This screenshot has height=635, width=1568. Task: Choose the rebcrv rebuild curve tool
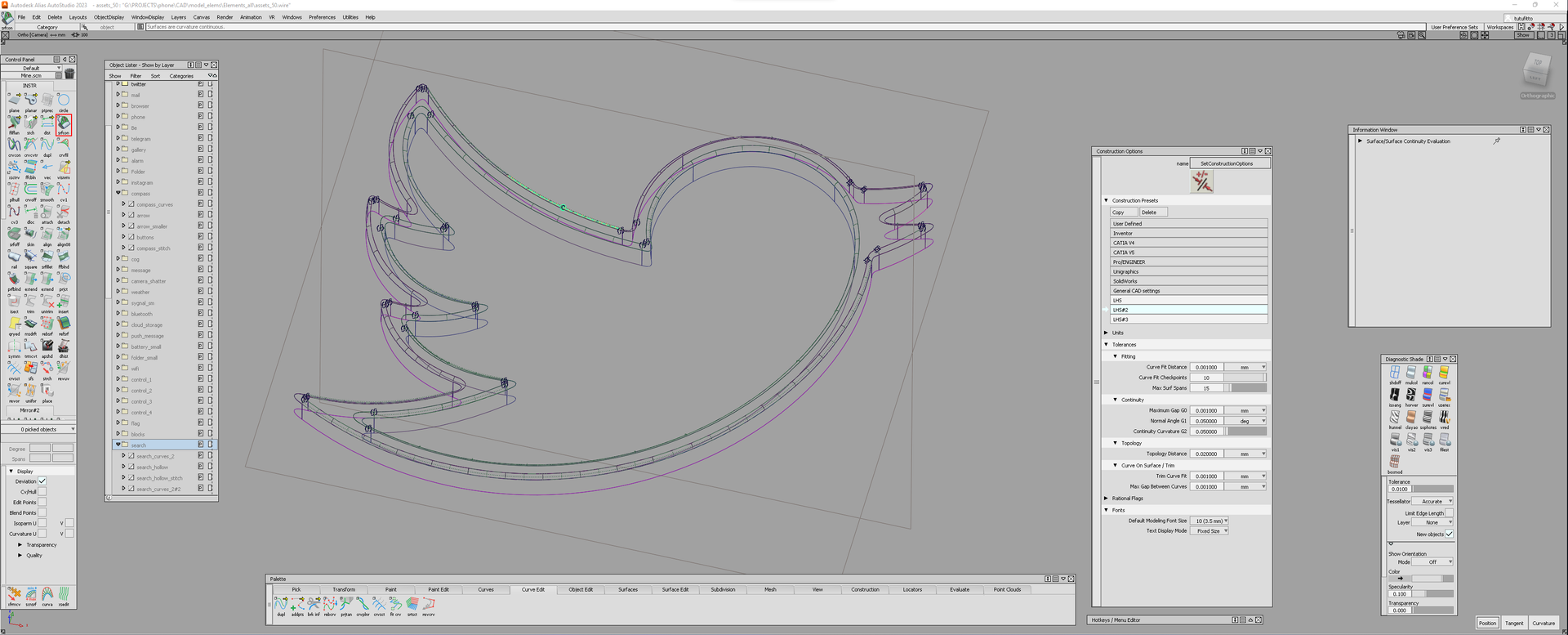(330, 606)
